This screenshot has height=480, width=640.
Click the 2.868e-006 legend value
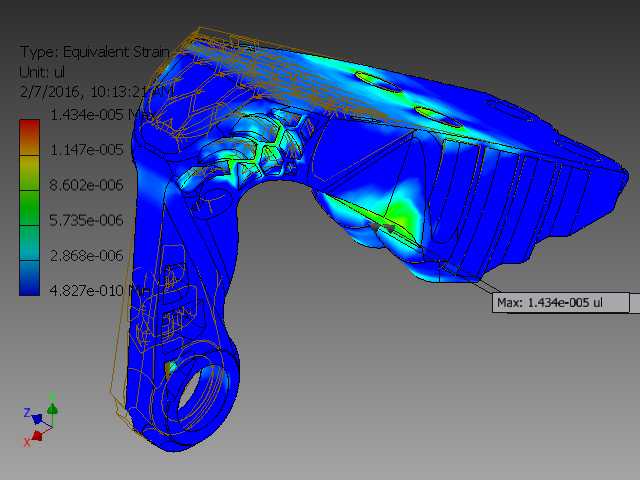(86, 256)
